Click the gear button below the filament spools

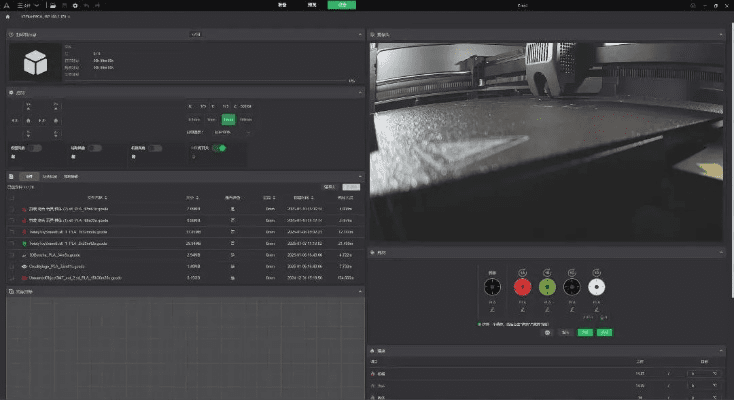pos(548,332)
